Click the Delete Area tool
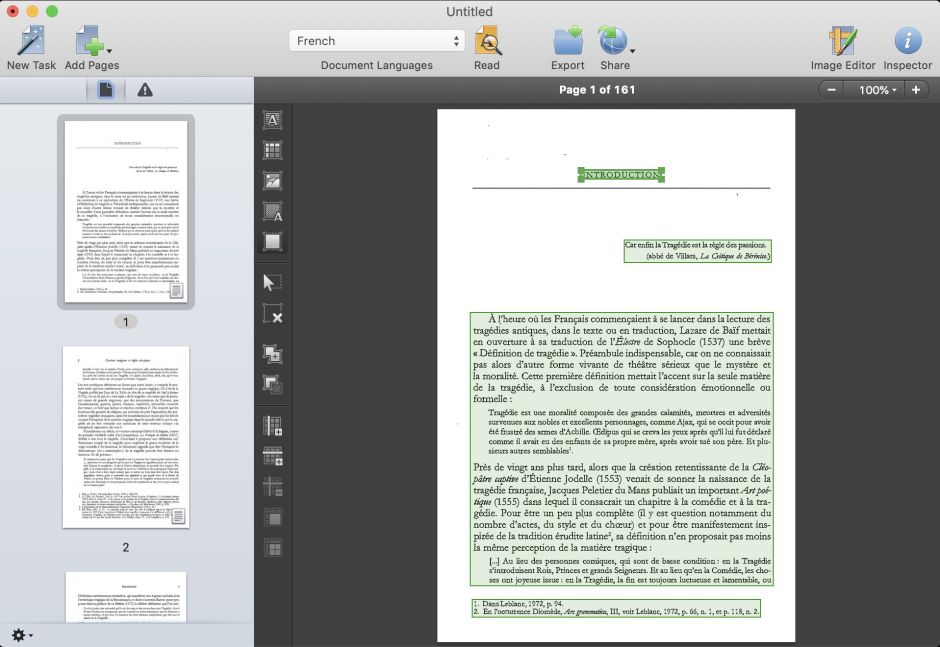The image size is (940, 647). pyautogui.click(x=272, y=315)
